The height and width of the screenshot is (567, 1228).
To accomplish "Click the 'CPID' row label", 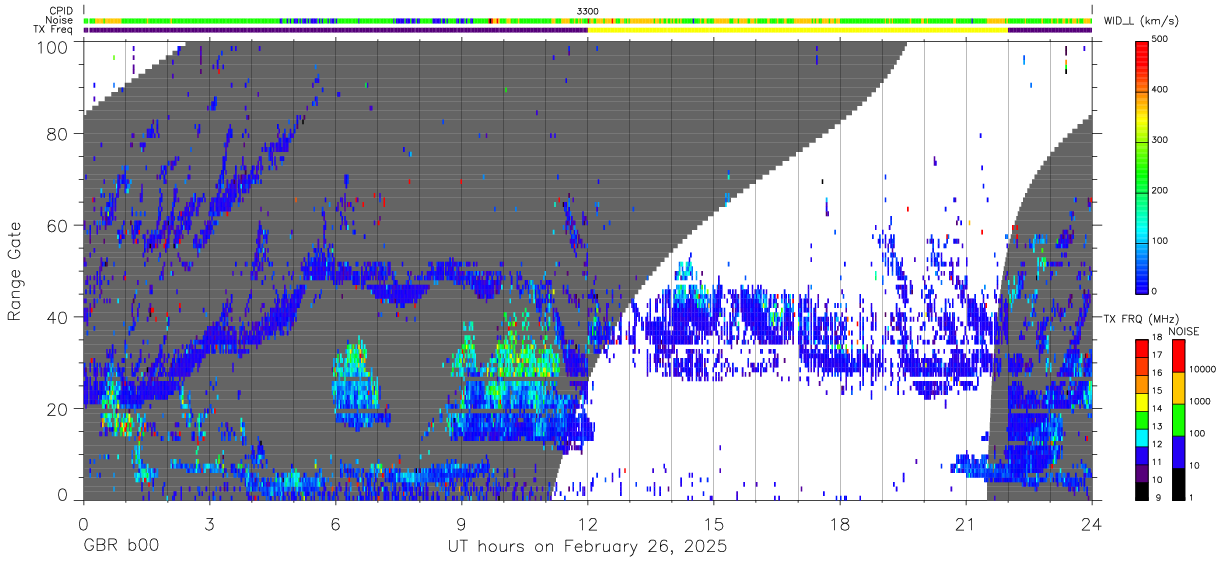I will pyautogui.click(x=62, y=11).
